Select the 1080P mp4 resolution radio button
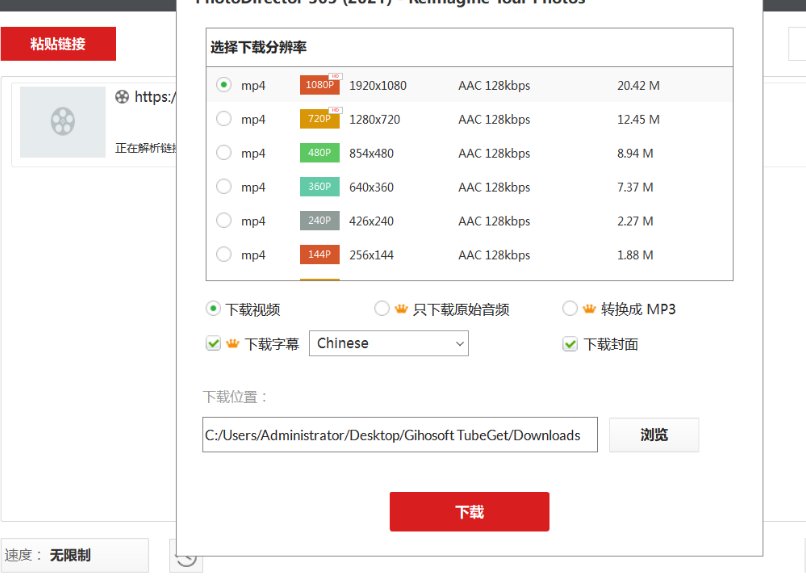 click(x=224, y=85)
